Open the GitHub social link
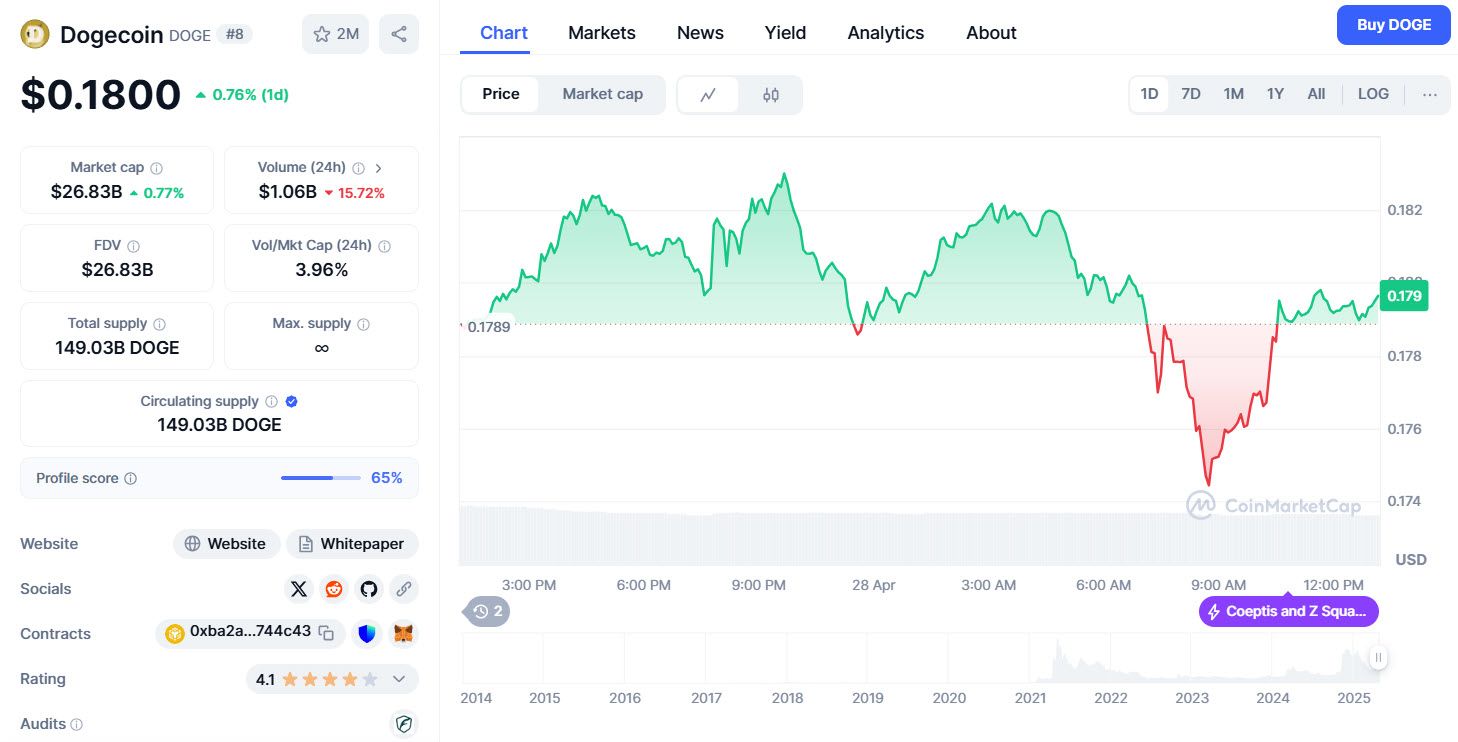 [x=369, y=589]
